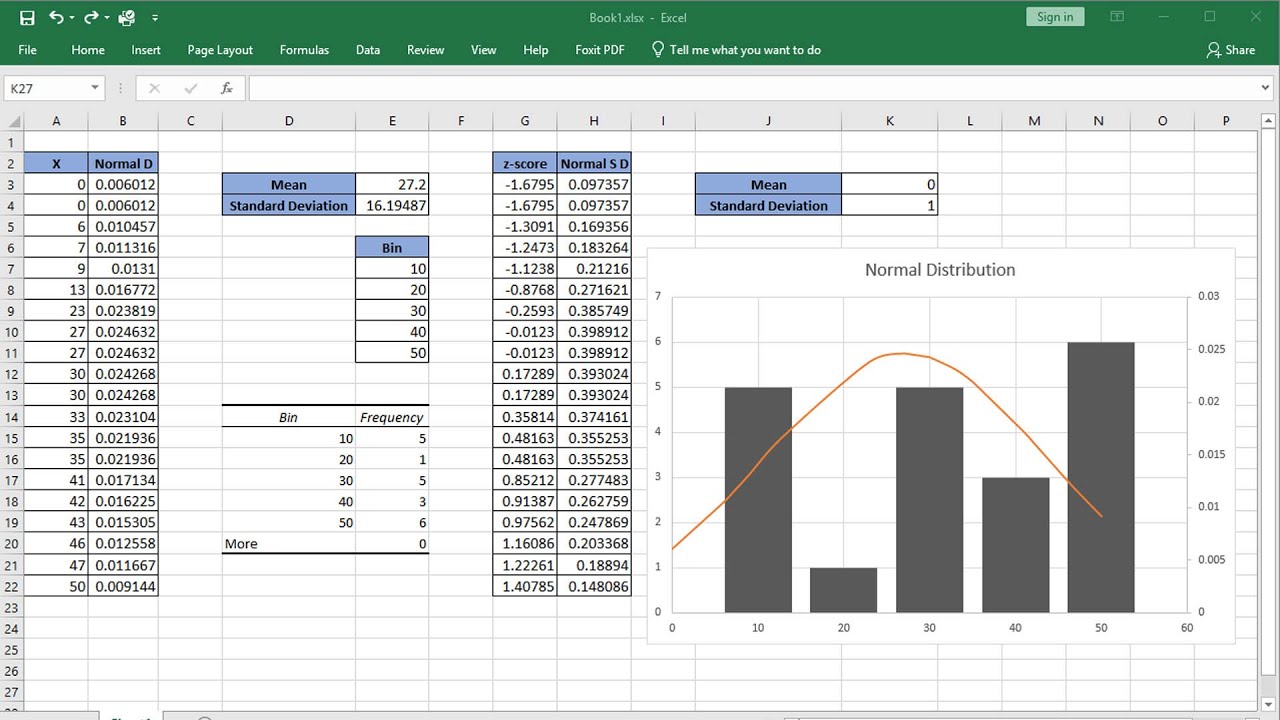Click the Select All corner triangle

pos(12,121)
